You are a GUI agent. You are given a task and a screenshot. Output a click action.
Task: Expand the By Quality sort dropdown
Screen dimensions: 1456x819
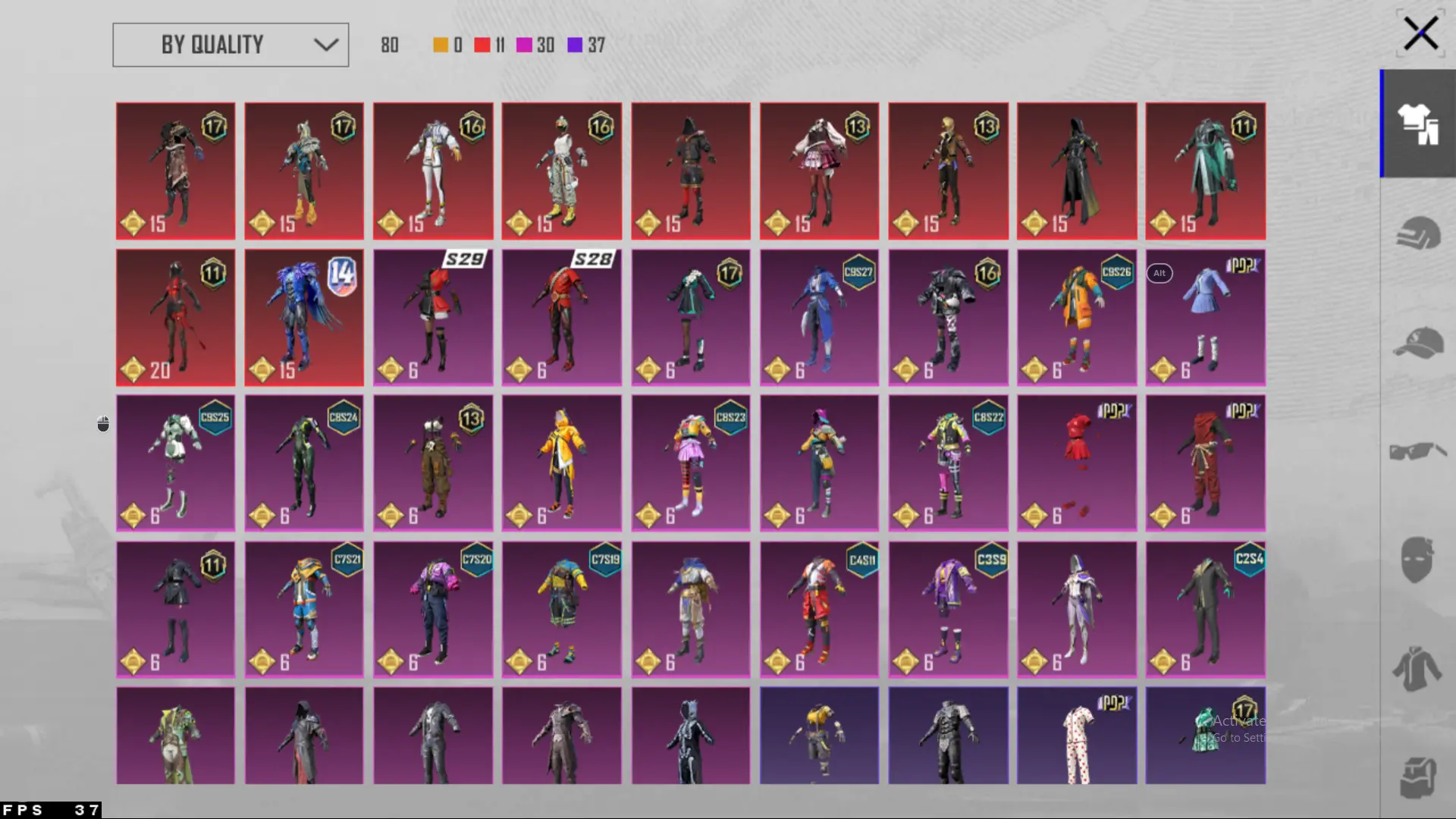click(231, 45)
